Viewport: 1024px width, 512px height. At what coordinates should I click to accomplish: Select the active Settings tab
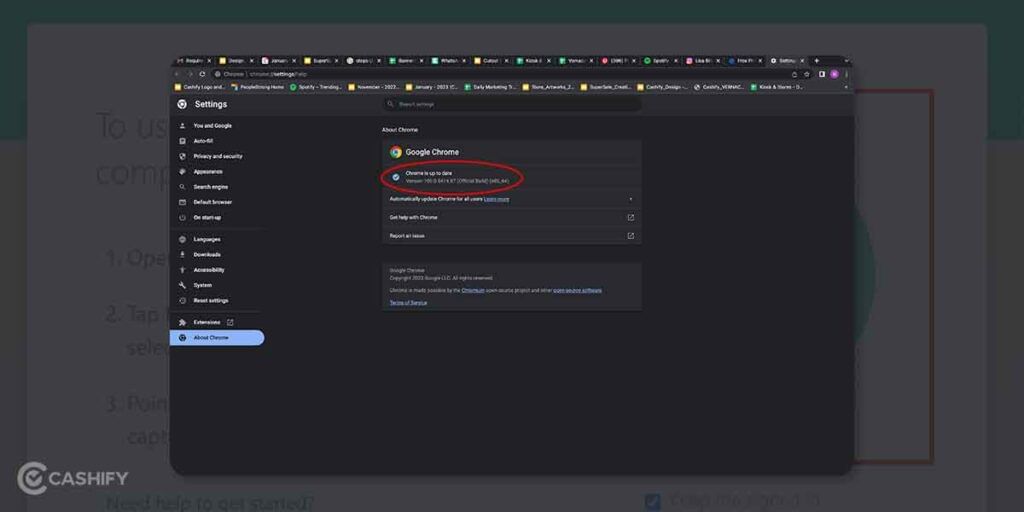[x=788, y=61]
